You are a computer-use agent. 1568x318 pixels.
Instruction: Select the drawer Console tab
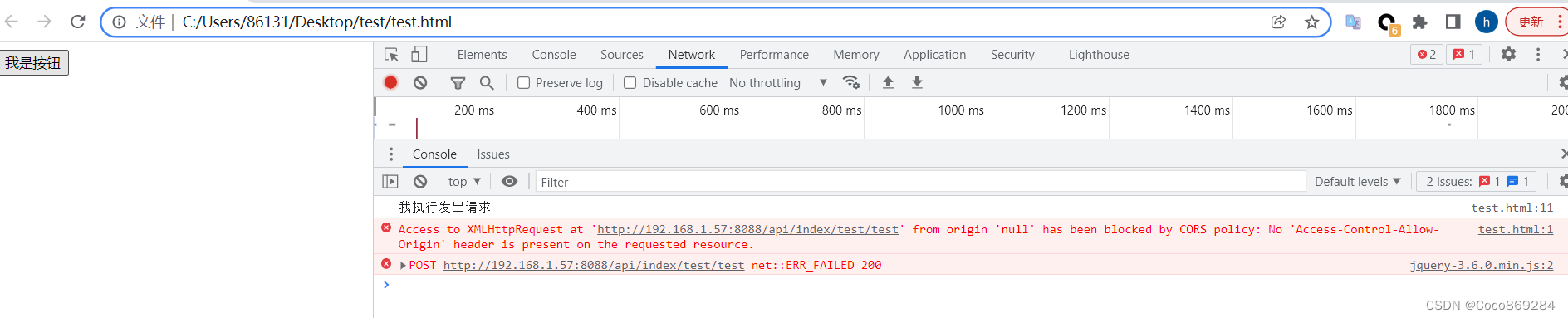(x=434, y=154)
